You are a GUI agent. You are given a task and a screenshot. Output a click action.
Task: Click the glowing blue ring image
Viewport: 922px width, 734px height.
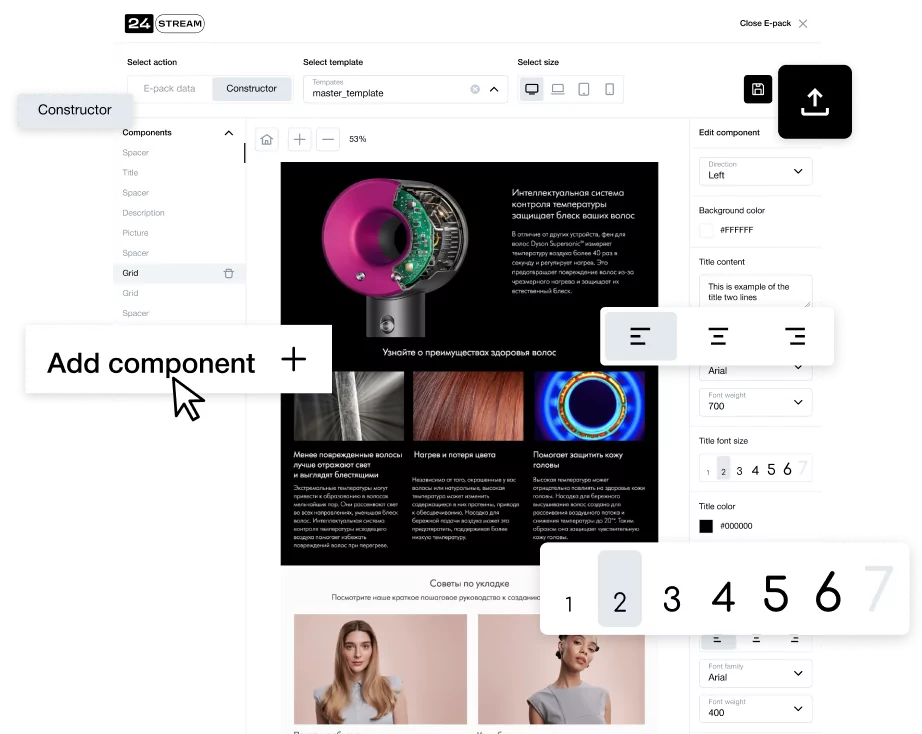coord(590,406)
